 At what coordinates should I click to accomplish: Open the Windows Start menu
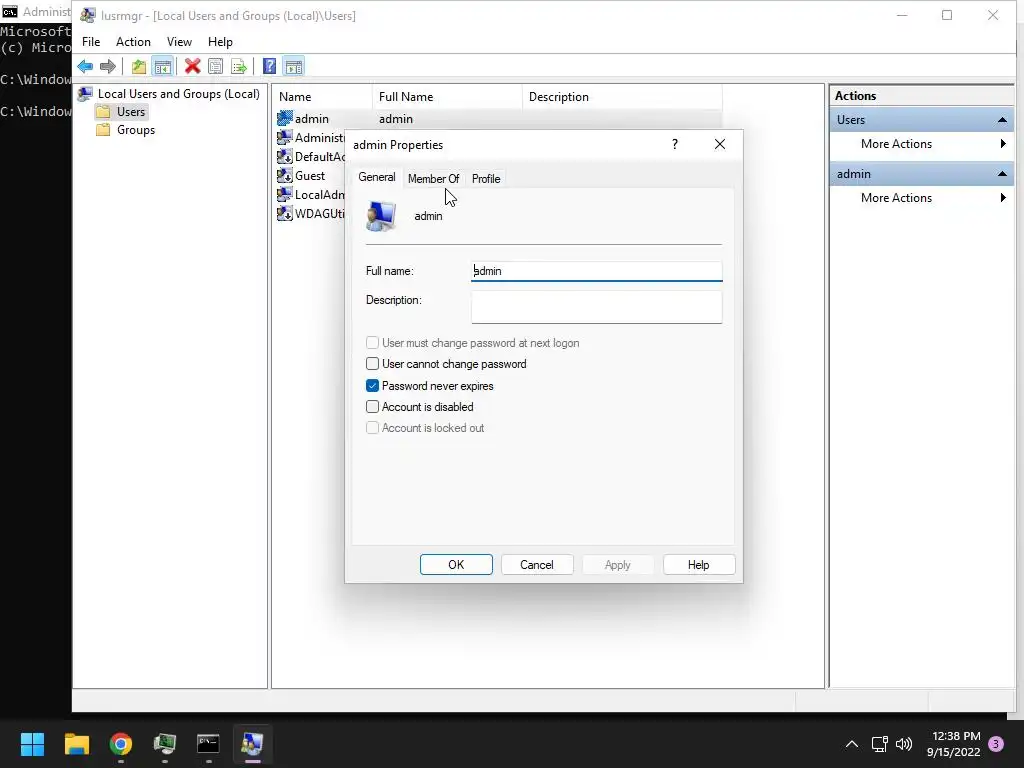pos(32,743)
